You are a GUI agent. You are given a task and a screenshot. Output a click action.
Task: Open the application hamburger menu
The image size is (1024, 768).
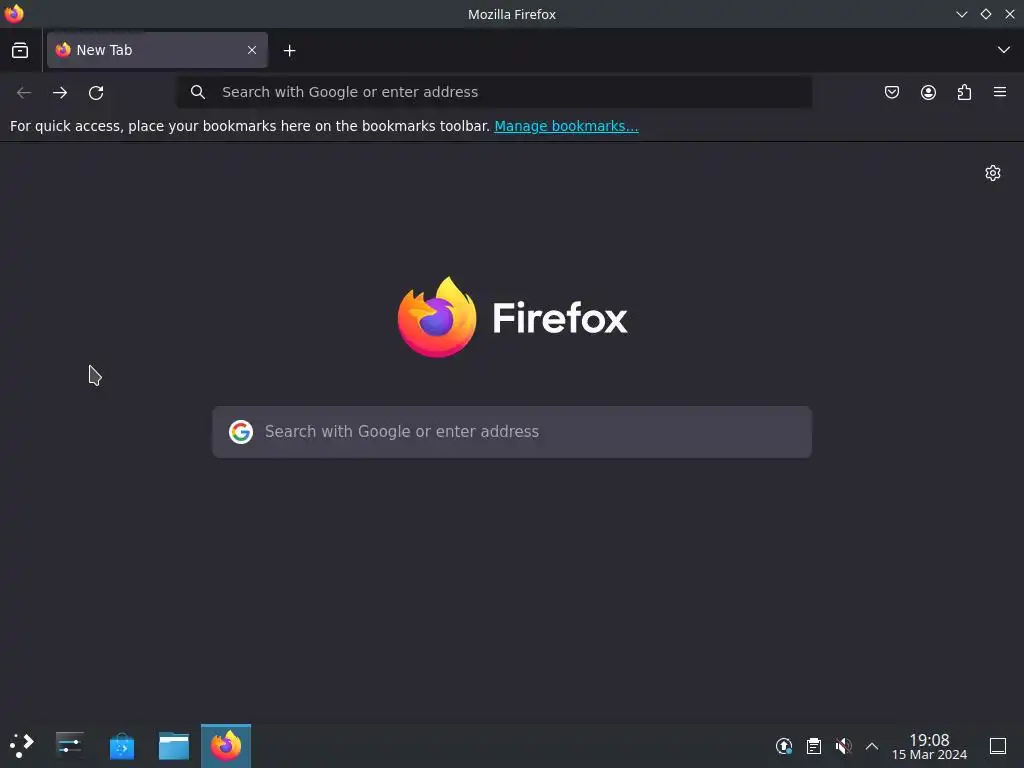click(x=1000, y=93)
